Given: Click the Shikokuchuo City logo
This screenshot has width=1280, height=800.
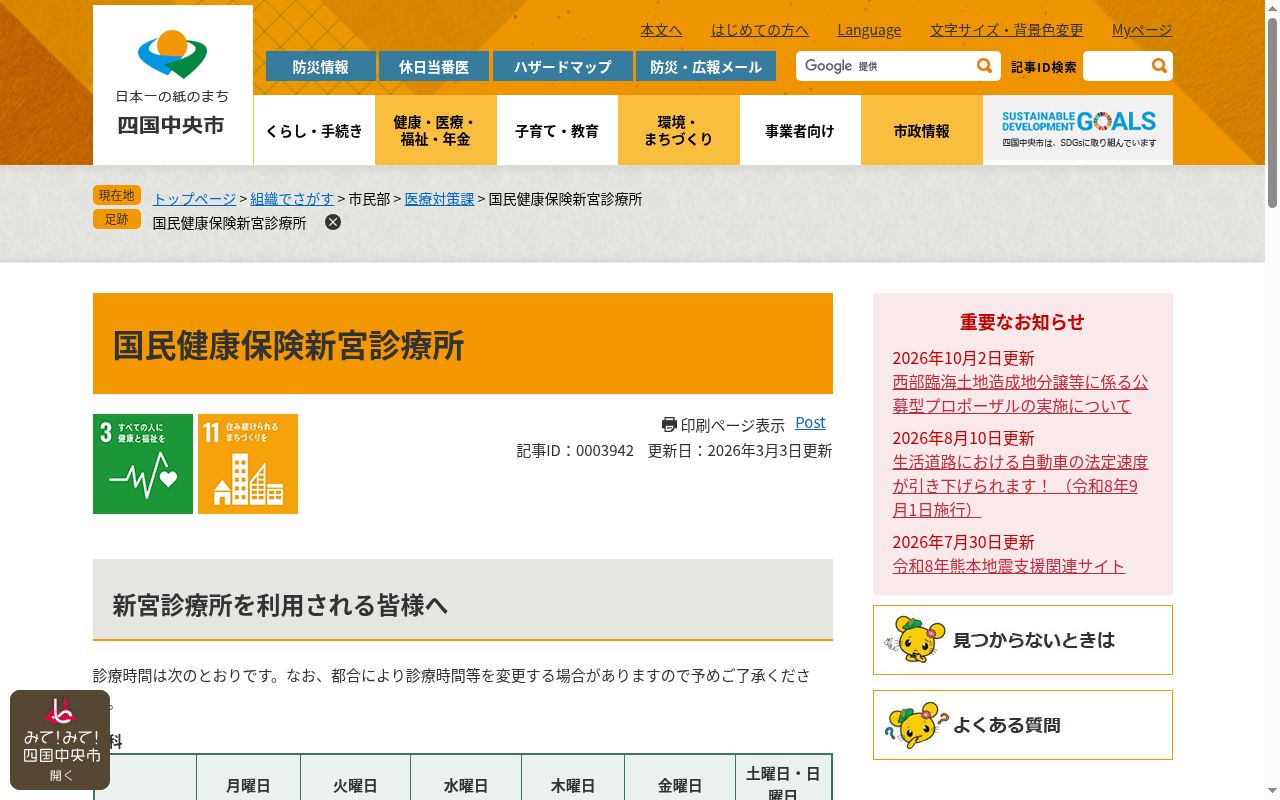Looking at the screenshot, I should [173, 85].
